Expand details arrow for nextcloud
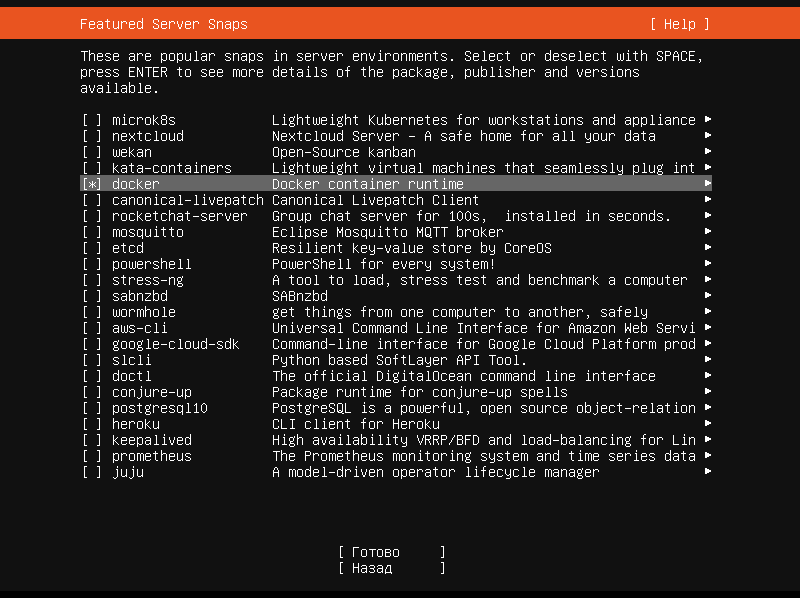This screenshot has width=800, height=598. click(708, 135)
